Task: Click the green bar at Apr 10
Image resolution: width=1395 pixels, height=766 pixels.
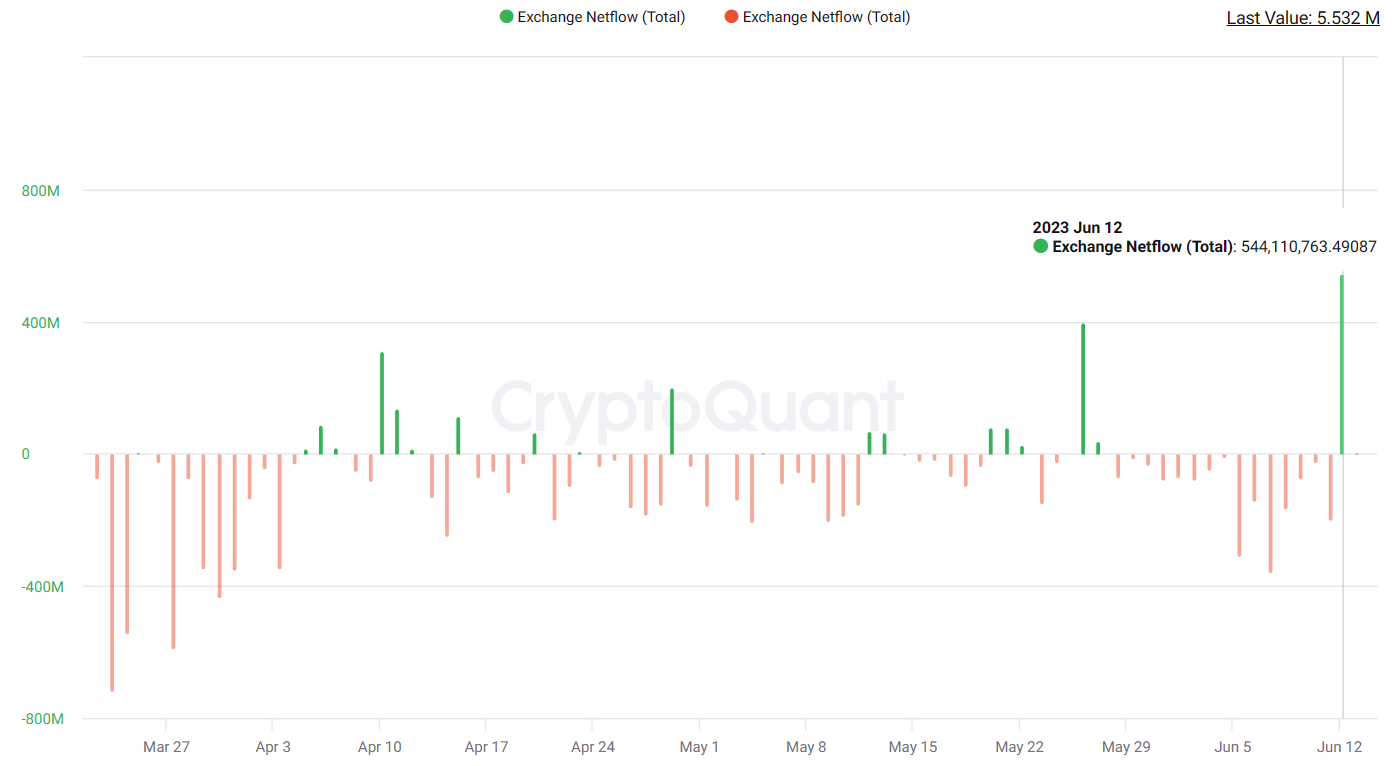Action: [x=382, y=403]
